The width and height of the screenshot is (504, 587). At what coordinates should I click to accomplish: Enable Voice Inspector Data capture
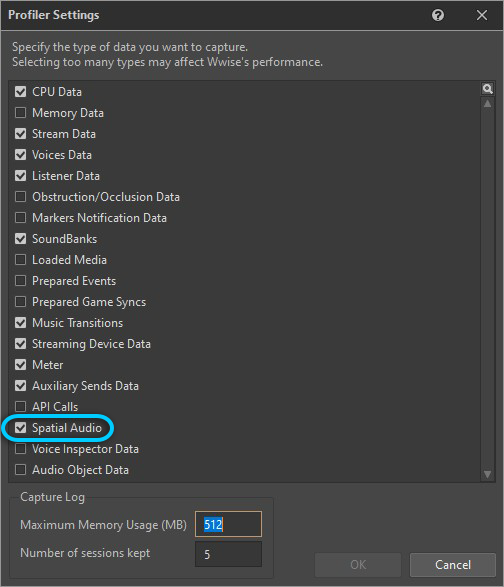[21, 449]
